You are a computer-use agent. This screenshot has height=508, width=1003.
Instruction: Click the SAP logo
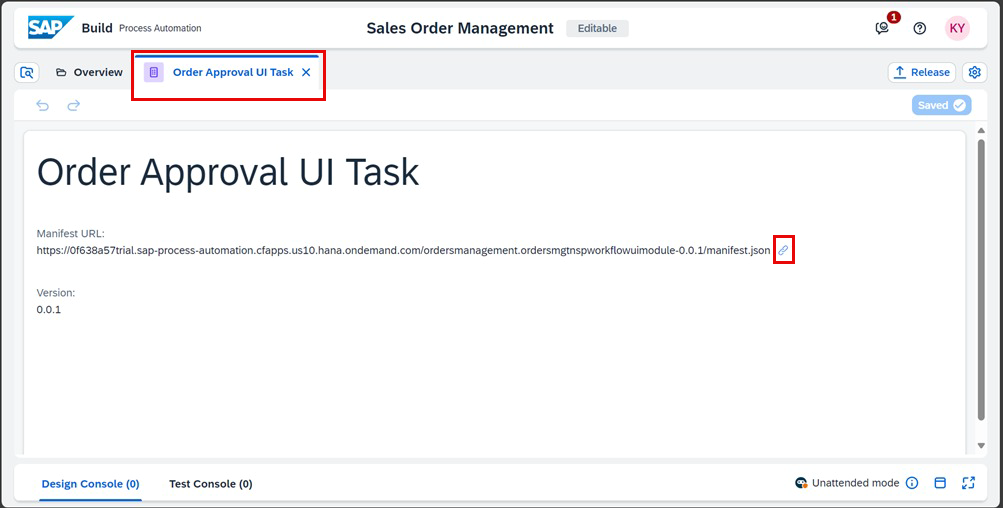click(51, 28)
